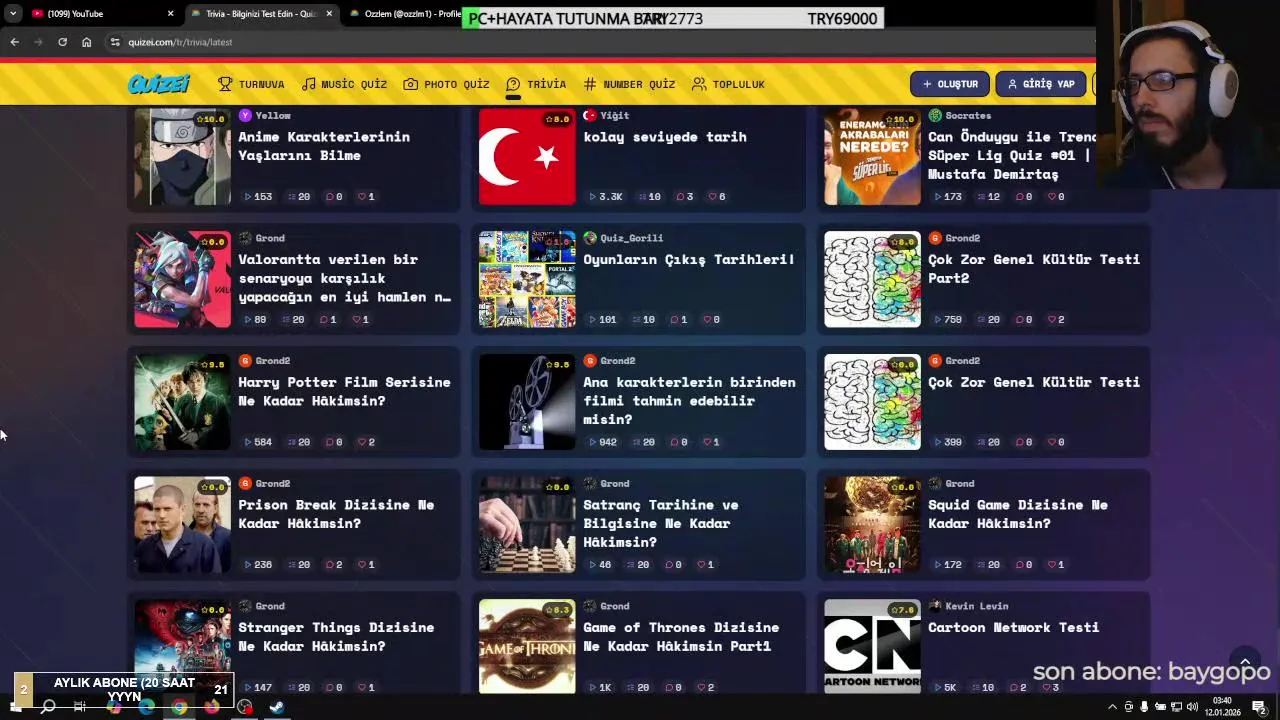The height and width of the screenshot is (720, 1280).
Task: Open 'Anime Karakterlerinin Yaşlarını Bilme' quiz
Action: click(x=324, y=146)
